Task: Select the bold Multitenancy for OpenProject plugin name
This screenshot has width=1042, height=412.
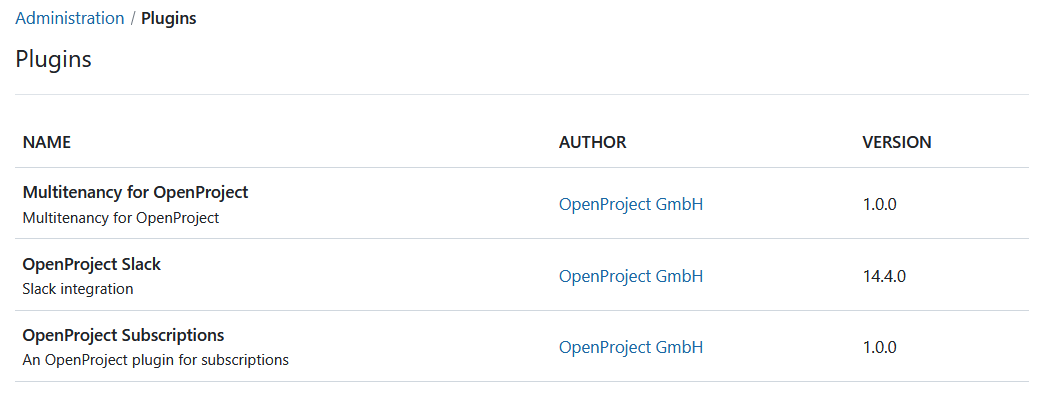Action: [x=135, y=192]
